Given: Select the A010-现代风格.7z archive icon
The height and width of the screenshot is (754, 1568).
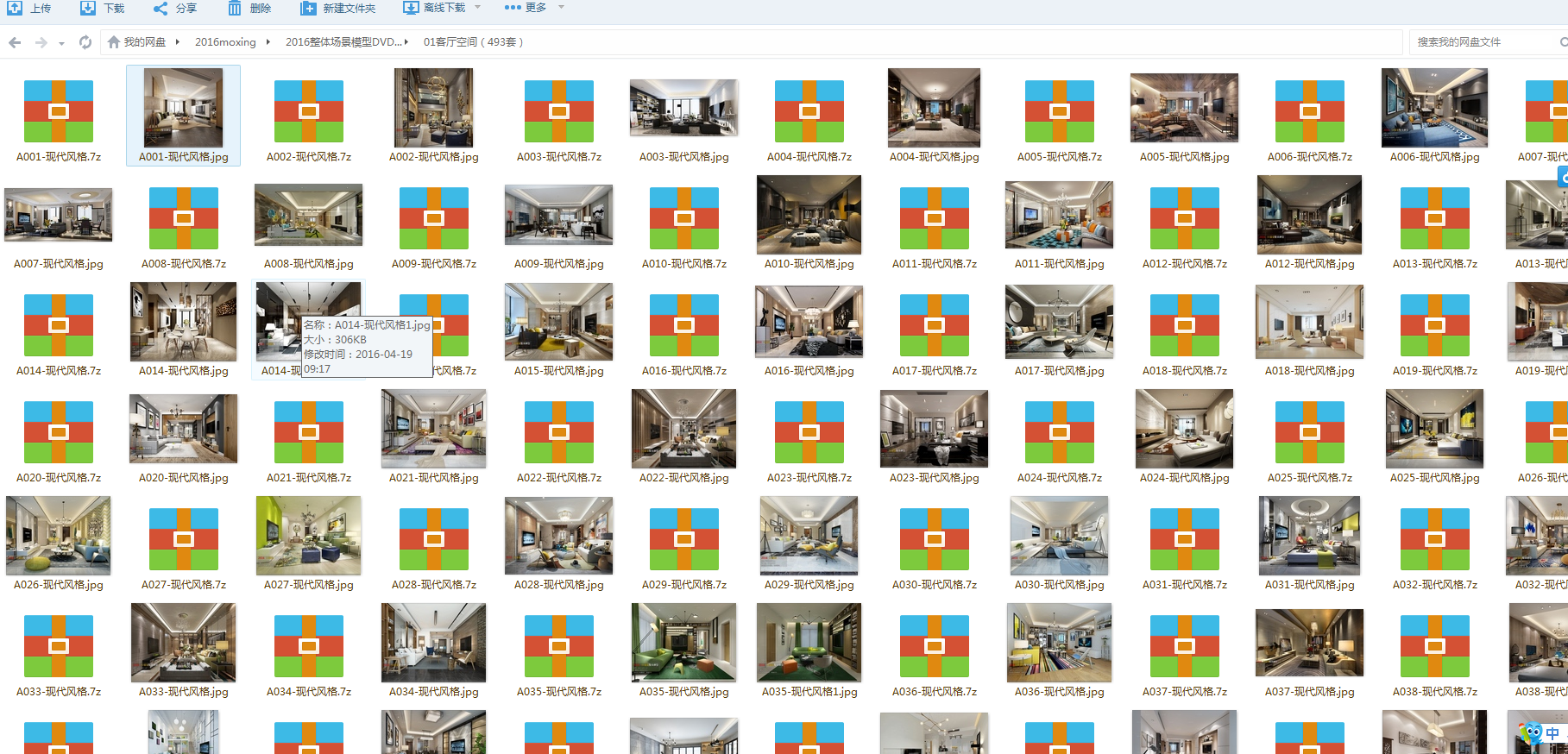Looking at the screenshot, I should point(684,218).
